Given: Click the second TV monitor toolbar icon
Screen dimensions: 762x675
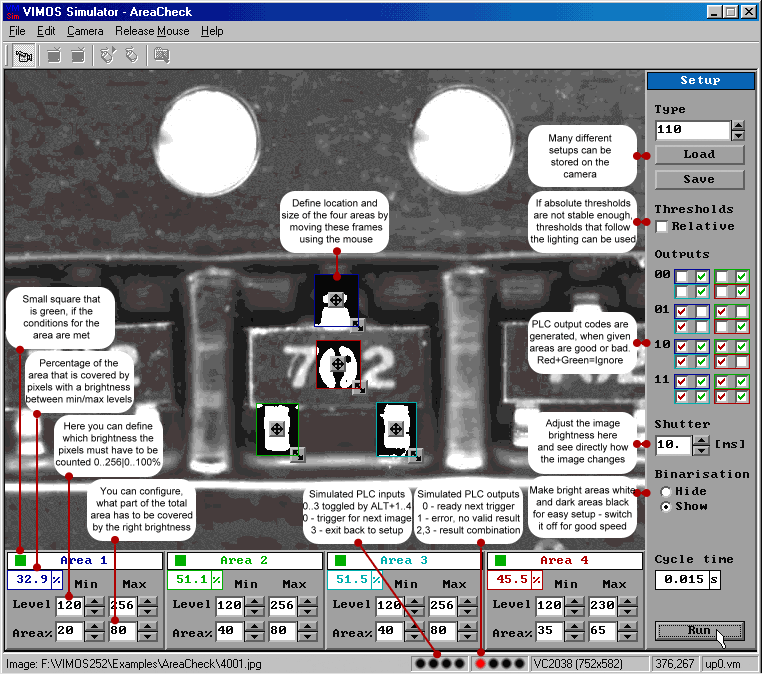Looking at the screenshot, I should click(78, 56).
